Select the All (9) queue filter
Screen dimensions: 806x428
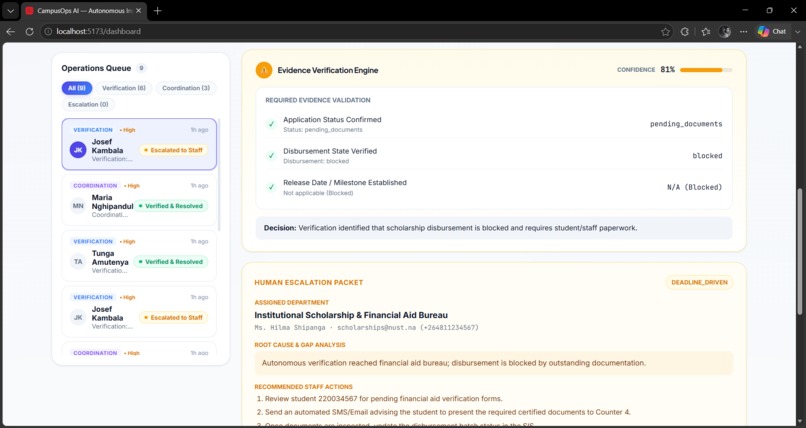77,88
